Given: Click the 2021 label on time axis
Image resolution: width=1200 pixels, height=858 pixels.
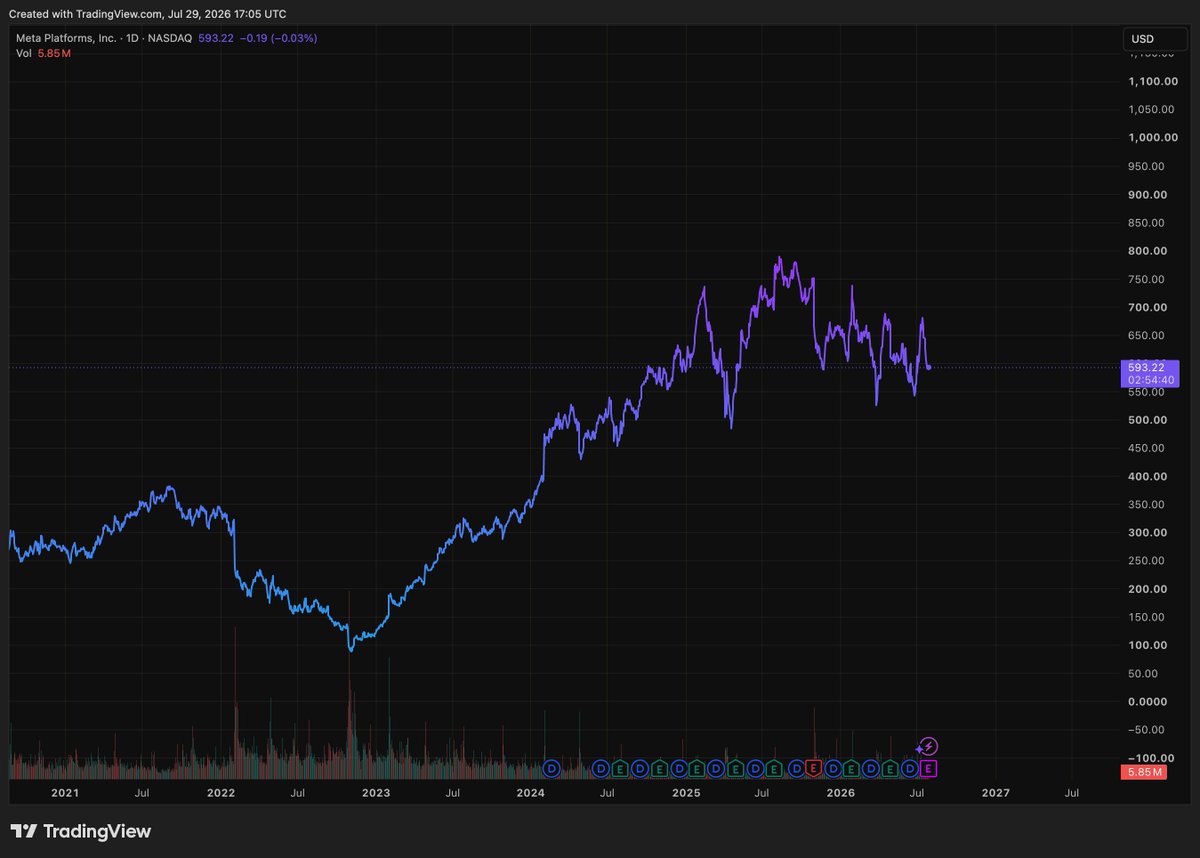Looking at the screenshot, I should [x=65, y=793].
